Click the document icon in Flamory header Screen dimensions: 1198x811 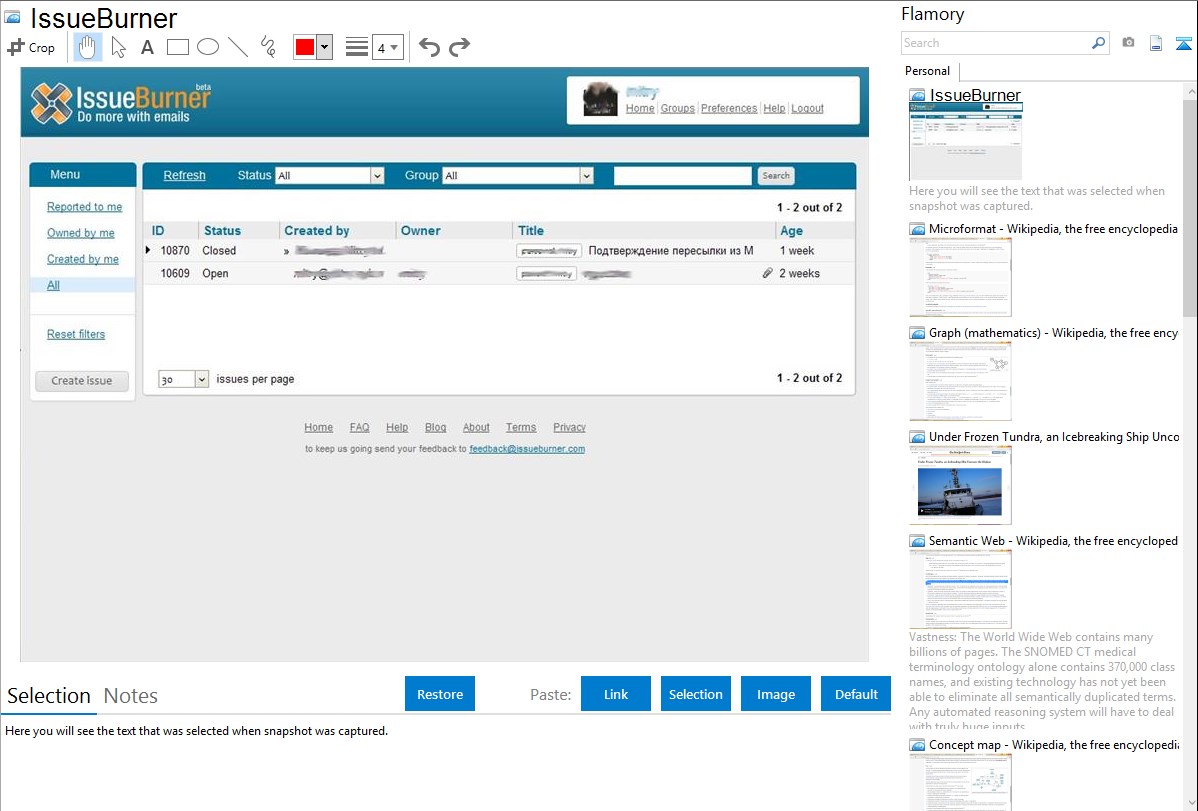click(1156, 43)
